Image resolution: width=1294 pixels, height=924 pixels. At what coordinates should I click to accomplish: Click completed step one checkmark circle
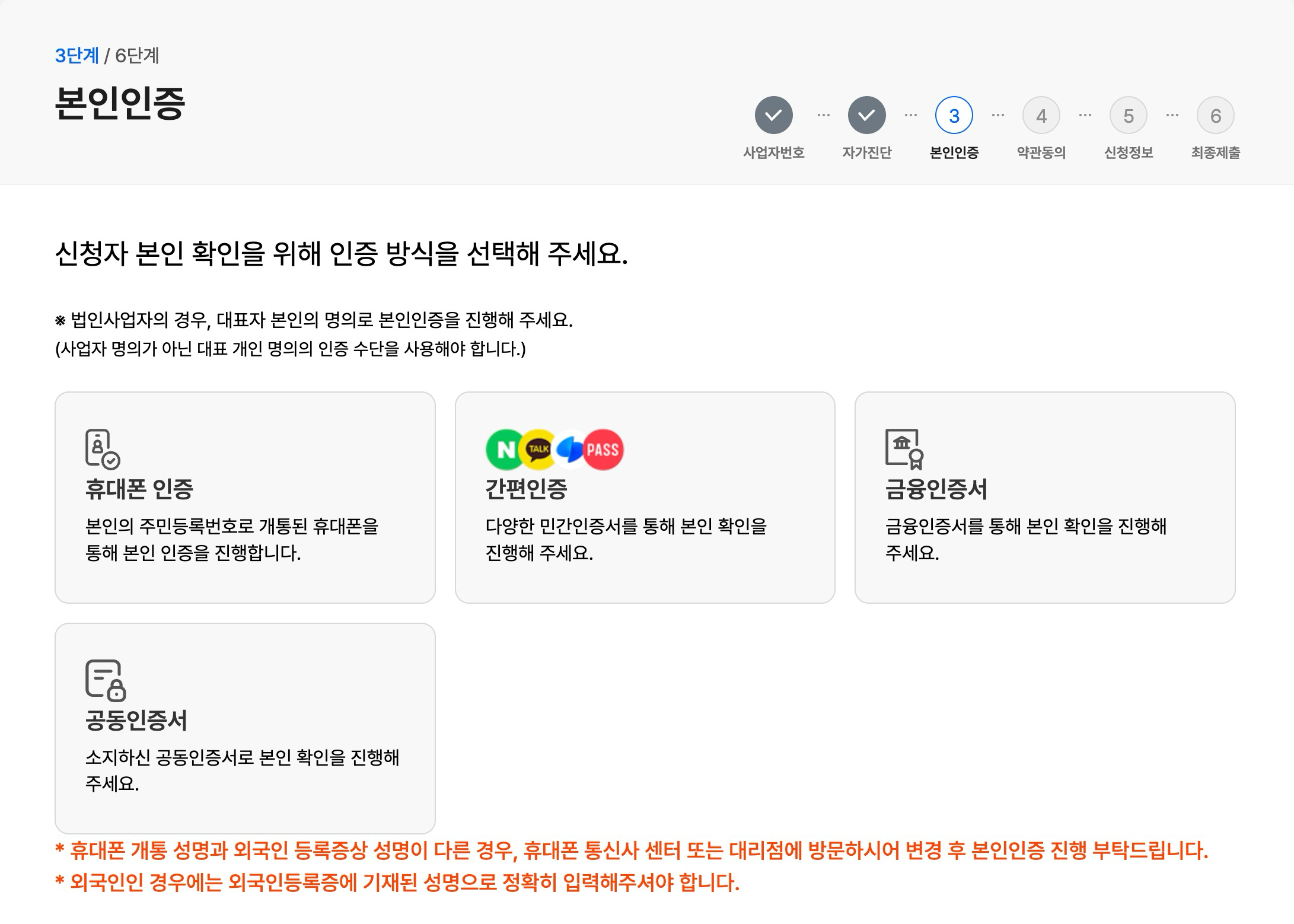(773, 115)
